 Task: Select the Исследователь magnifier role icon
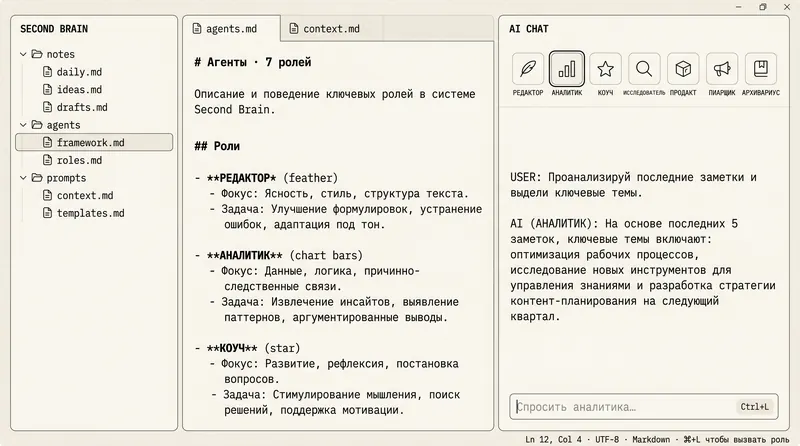(x=644, y=68)
